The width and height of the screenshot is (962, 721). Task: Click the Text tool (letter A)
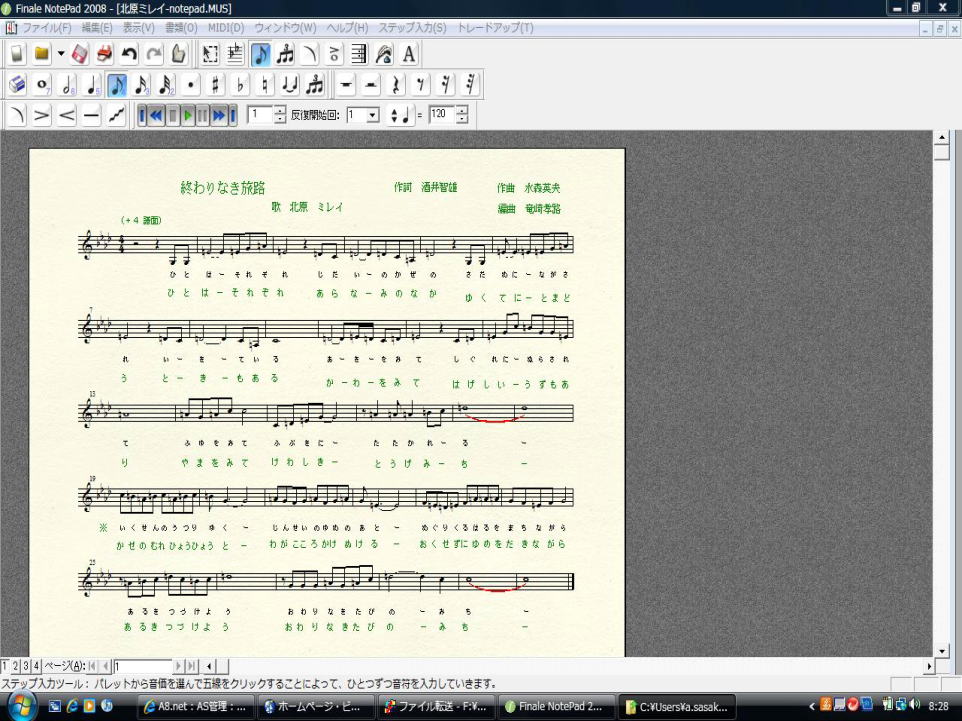click(x=409, y=54)
